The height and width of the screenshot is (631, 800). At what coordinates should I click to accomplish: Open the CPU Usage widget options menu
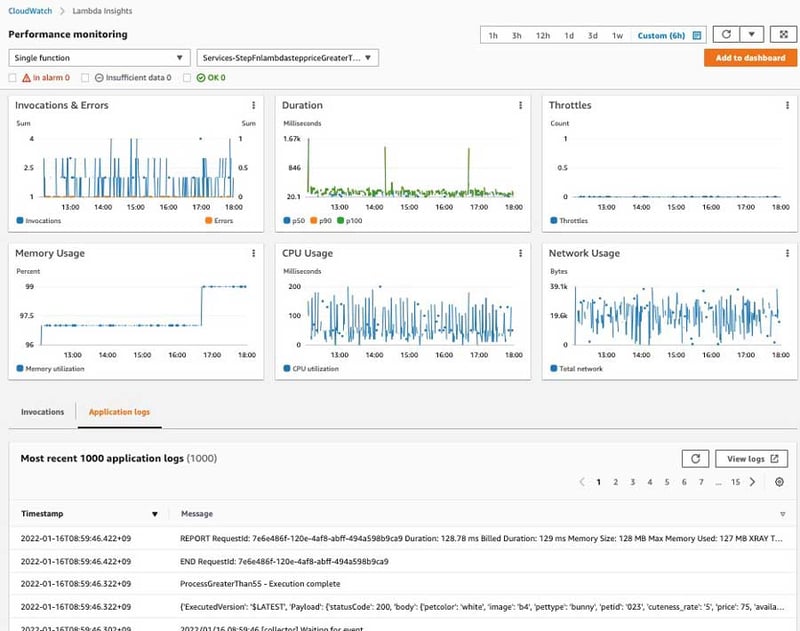520,253
